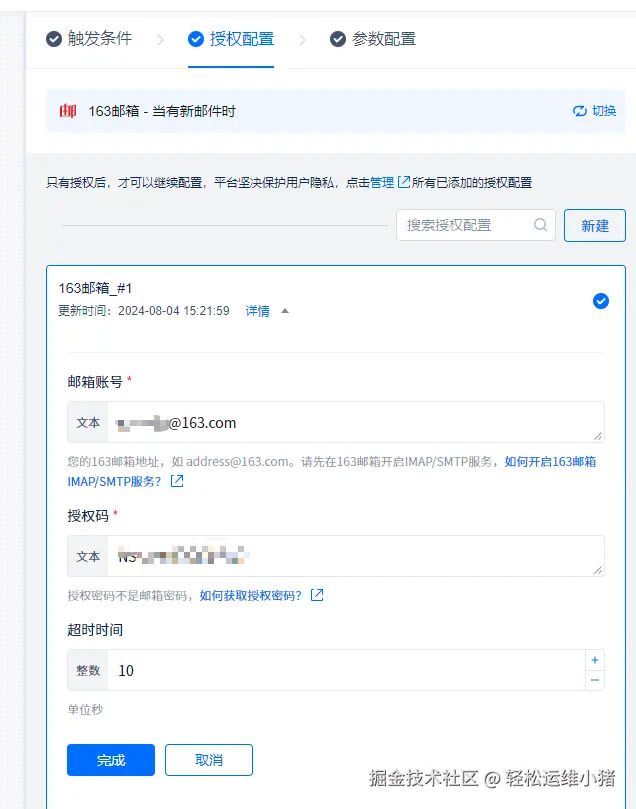Screen dimensions: 636x809
Task: Click the 单位秒 hint text
Action: [85, 709]
